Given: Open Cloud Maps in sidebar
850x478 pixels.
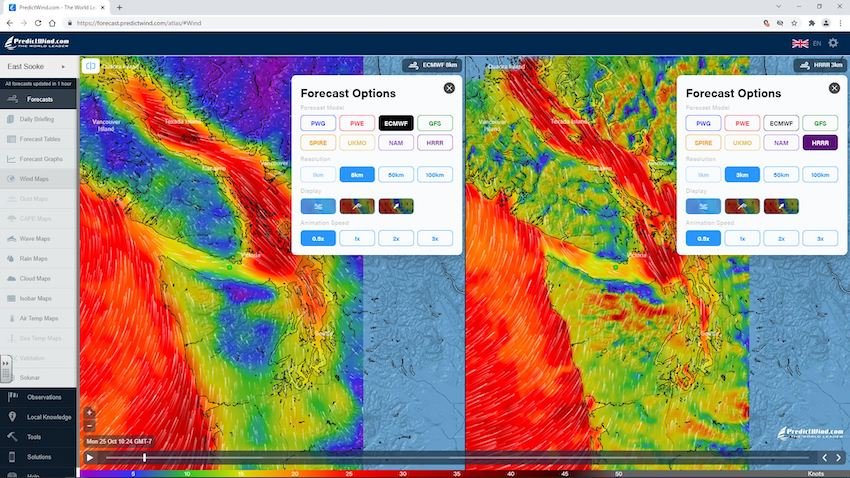Looking at the screenshot, I should (x=38, y=279).
